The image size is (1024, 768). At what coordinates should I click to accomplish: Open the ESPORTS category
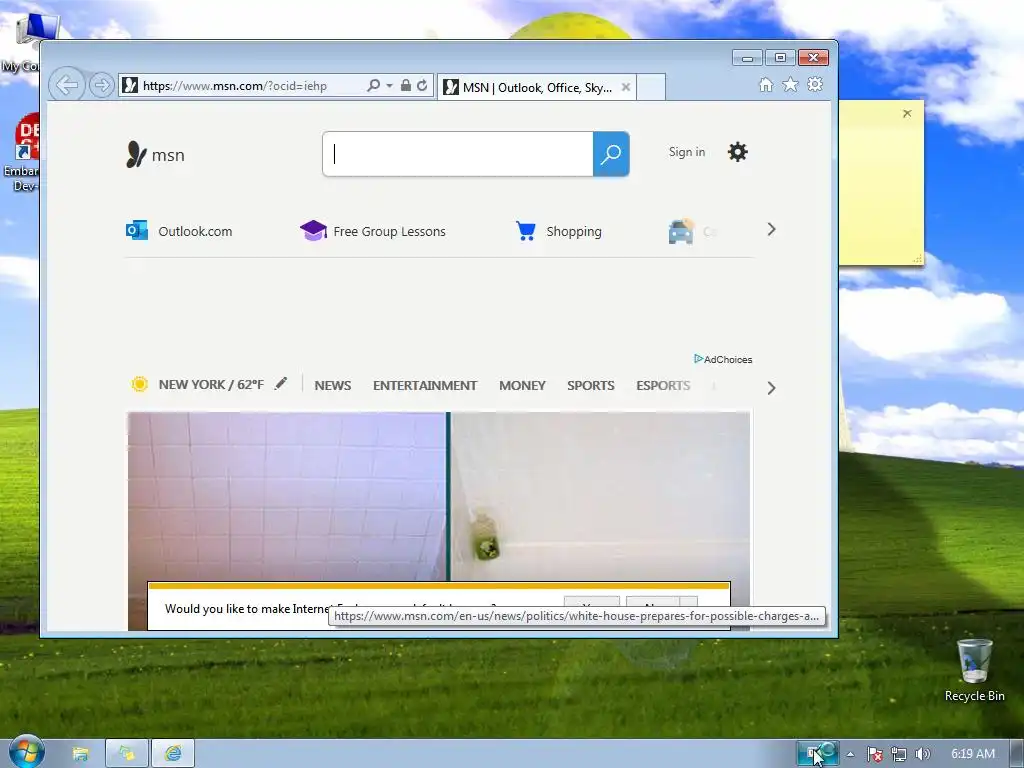pos(663,385)
